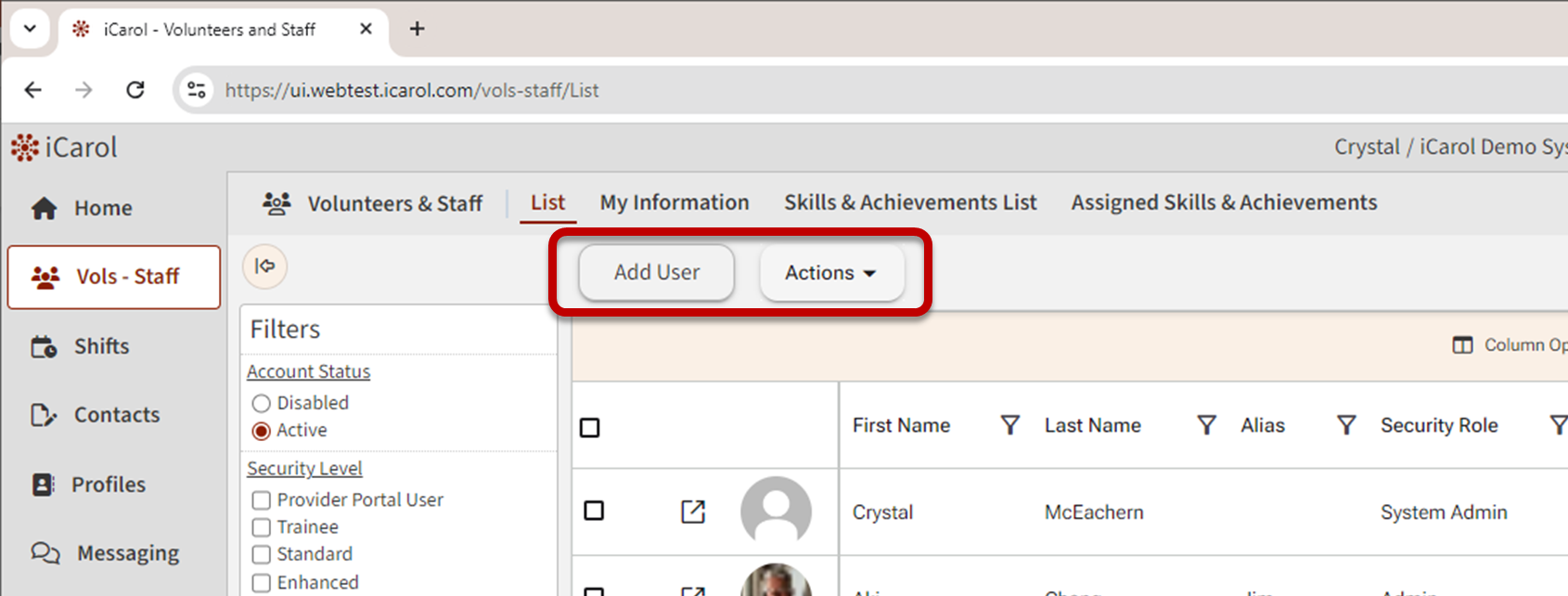Select the Active account status radio button
Image resolution: width=1568 pixels, height=596 pixels.
tap(262, 431)
